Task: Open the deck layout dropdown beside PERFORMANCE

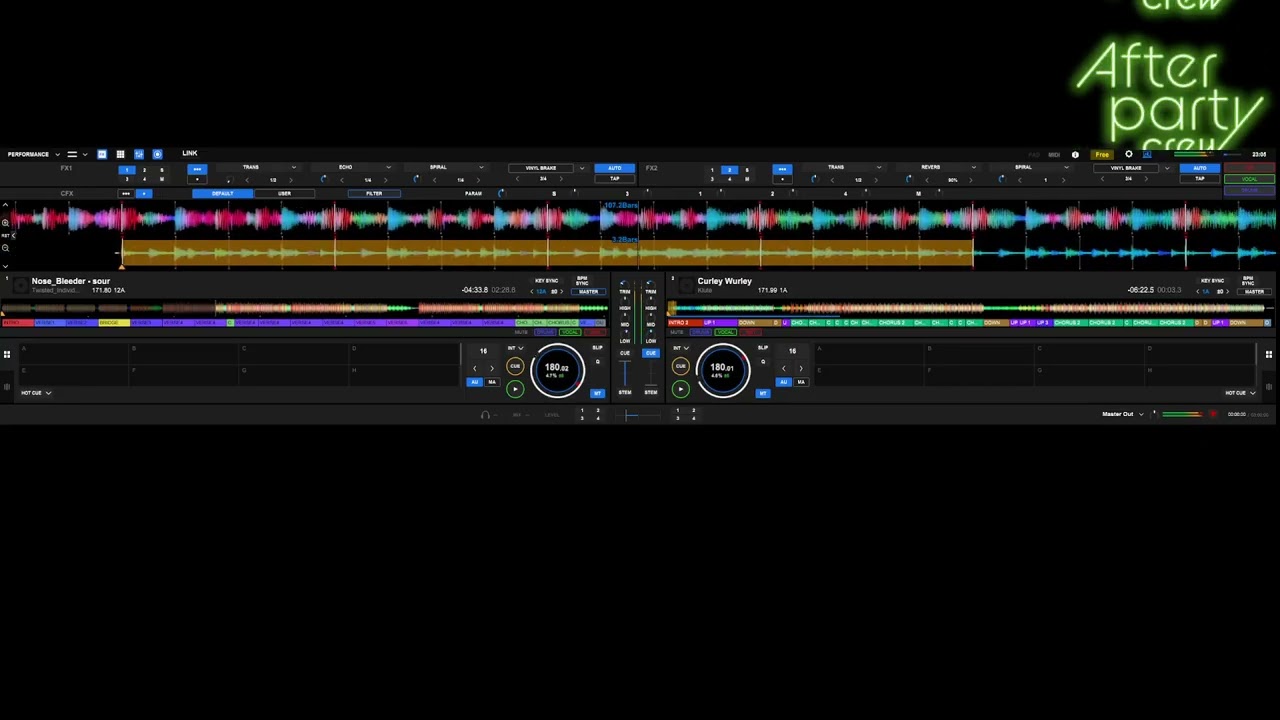Action: pyautogui.click(x=76, y=154)
